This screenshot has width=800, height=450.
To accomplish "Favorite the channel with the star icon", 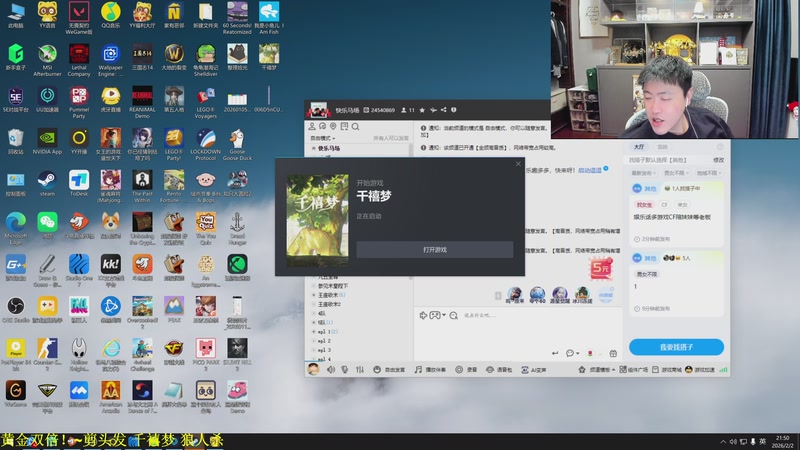I will pos(422,110).
